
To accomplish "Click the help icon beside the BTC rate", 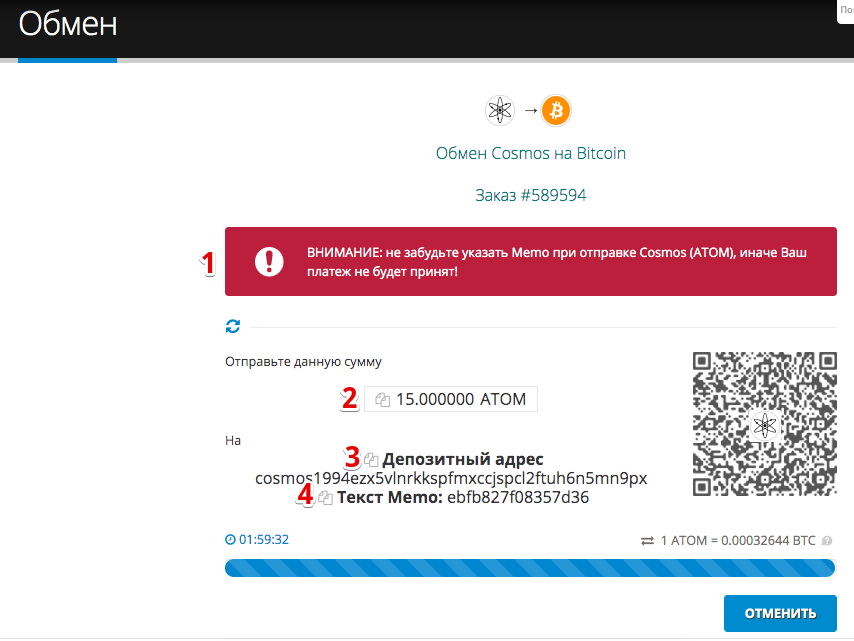I will point(827,541).
